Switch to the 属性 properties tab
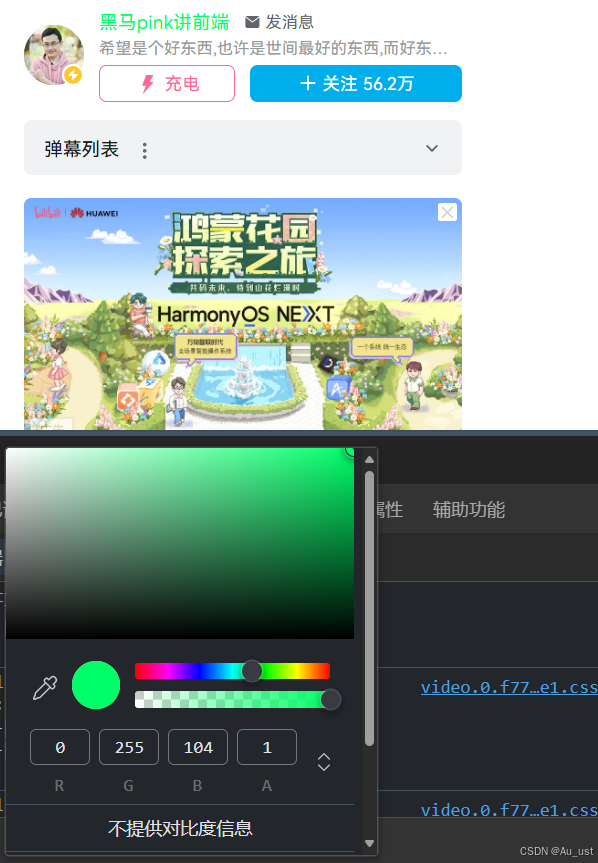 coord(389,510)
